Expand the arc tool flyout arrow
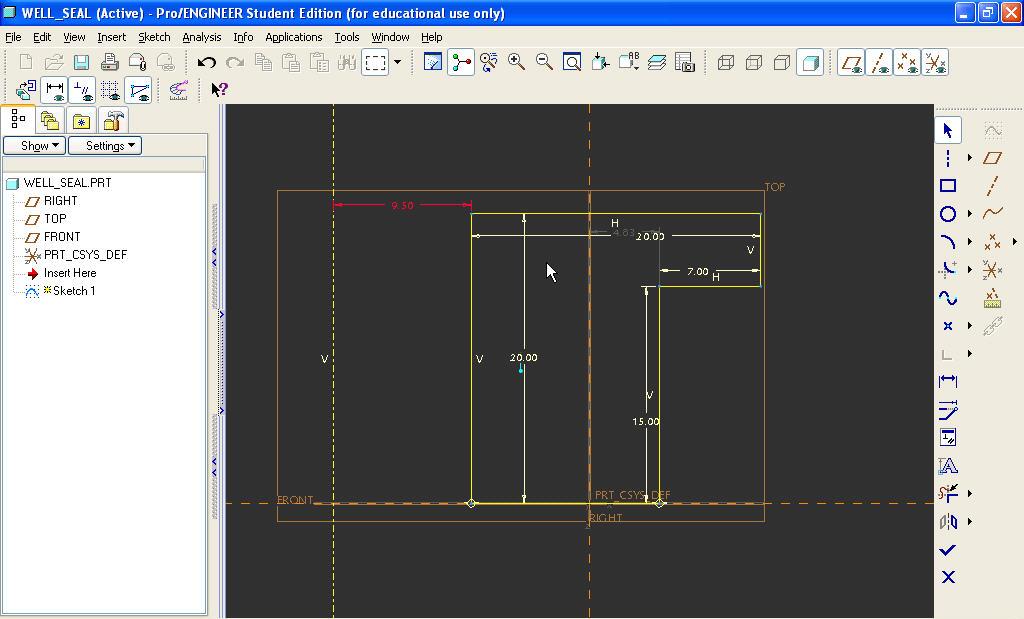1024x619 pixels. click(x=970, y=242)
